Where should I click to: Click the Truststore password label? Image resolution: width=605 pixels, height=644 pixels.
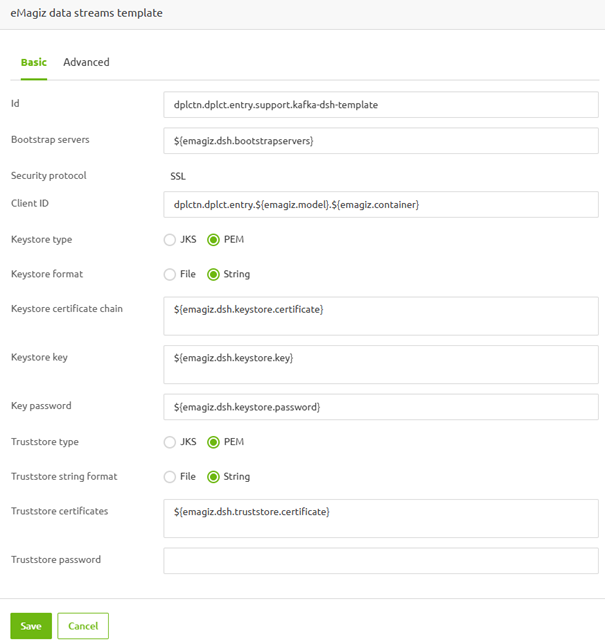point(56,560)
